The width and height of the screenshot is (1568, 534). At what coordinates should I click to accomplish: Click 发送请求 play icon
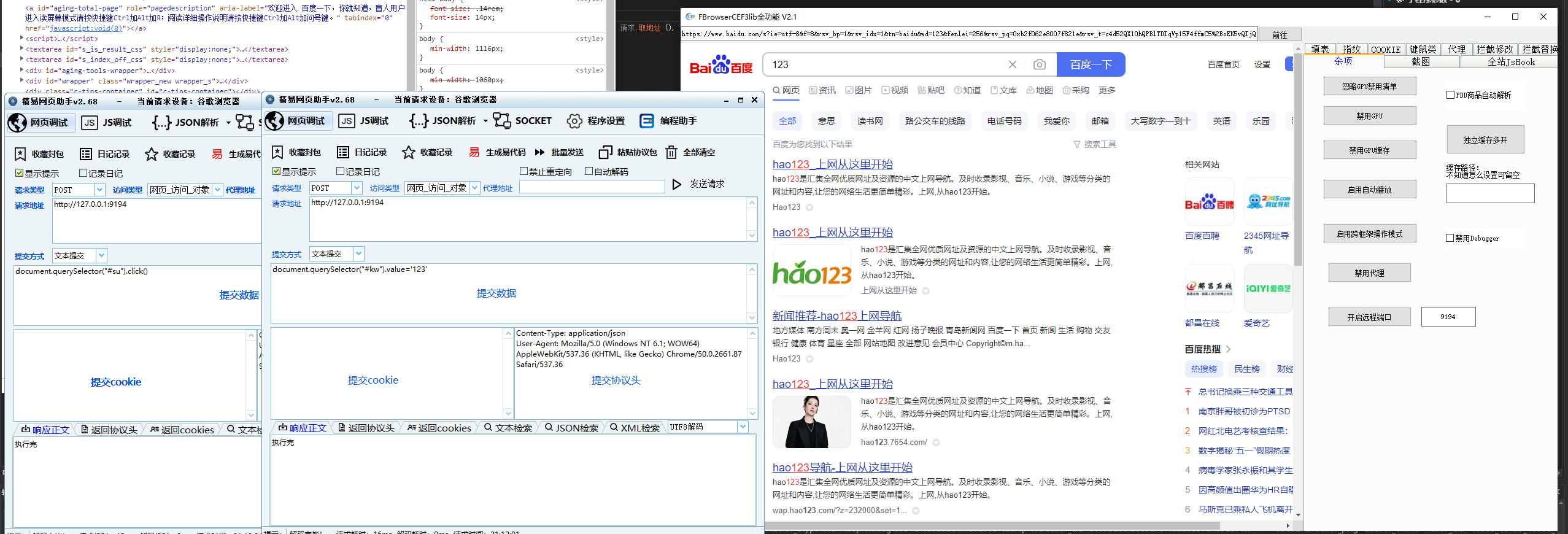(677, 184)
